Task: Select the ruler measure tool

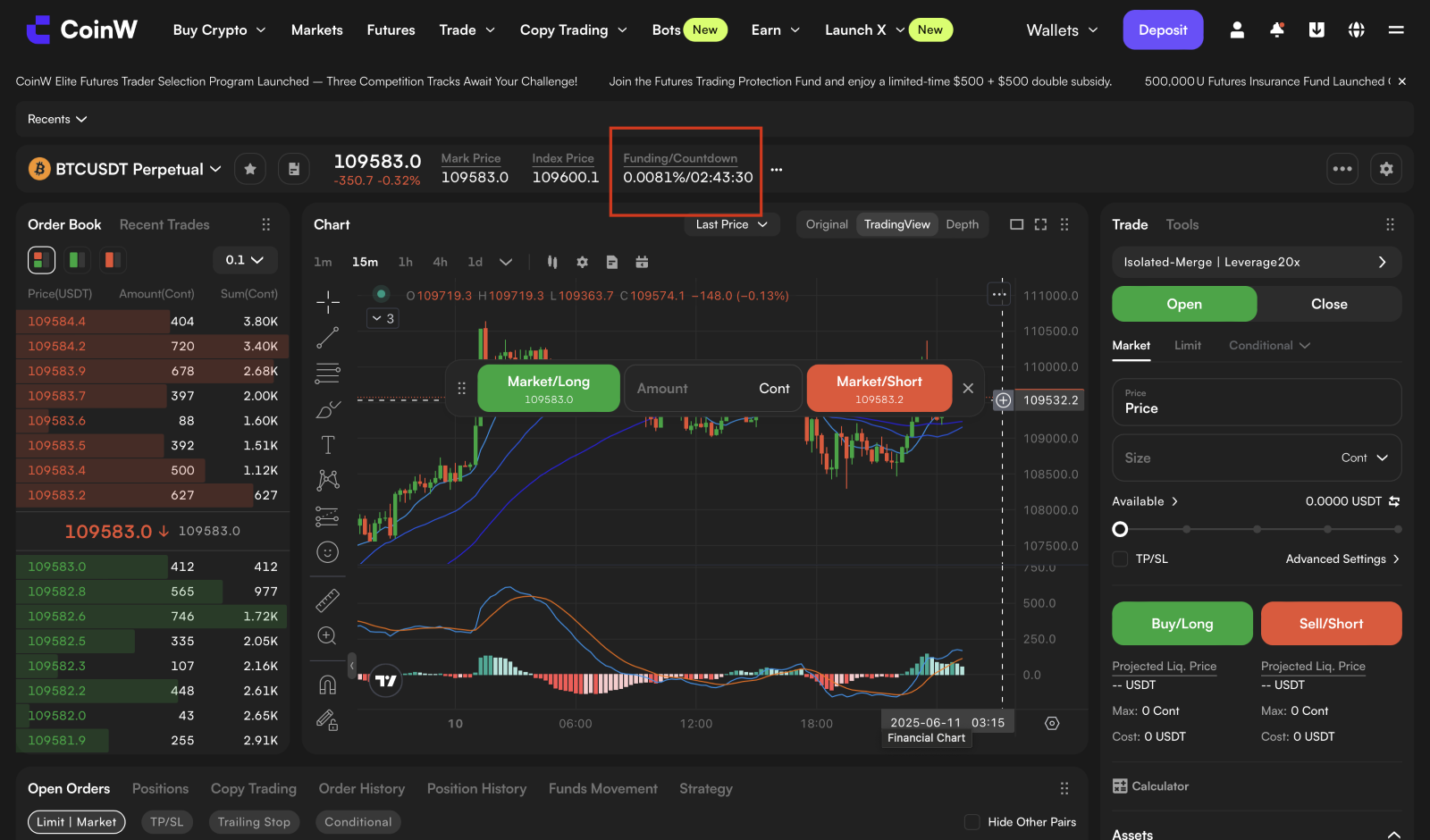Action: [x=328, y=601]
